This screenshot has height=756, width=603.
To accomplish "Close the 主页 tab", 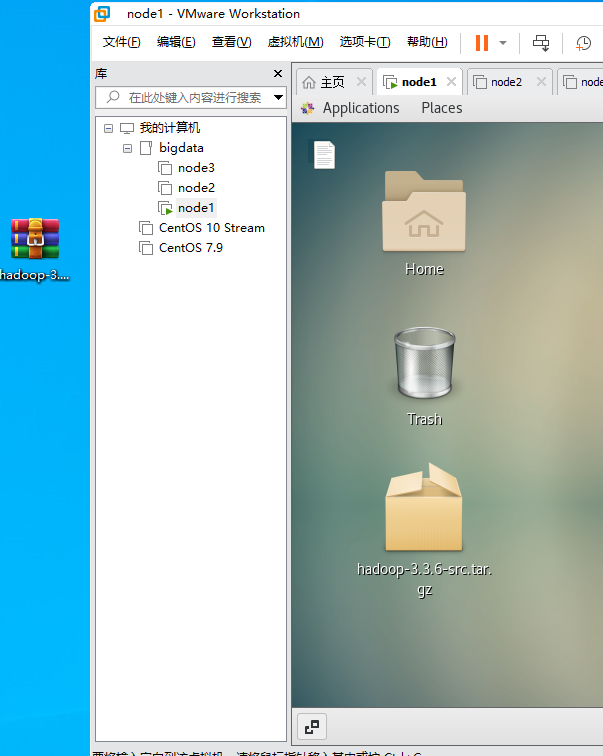I will tap(361, 81).
